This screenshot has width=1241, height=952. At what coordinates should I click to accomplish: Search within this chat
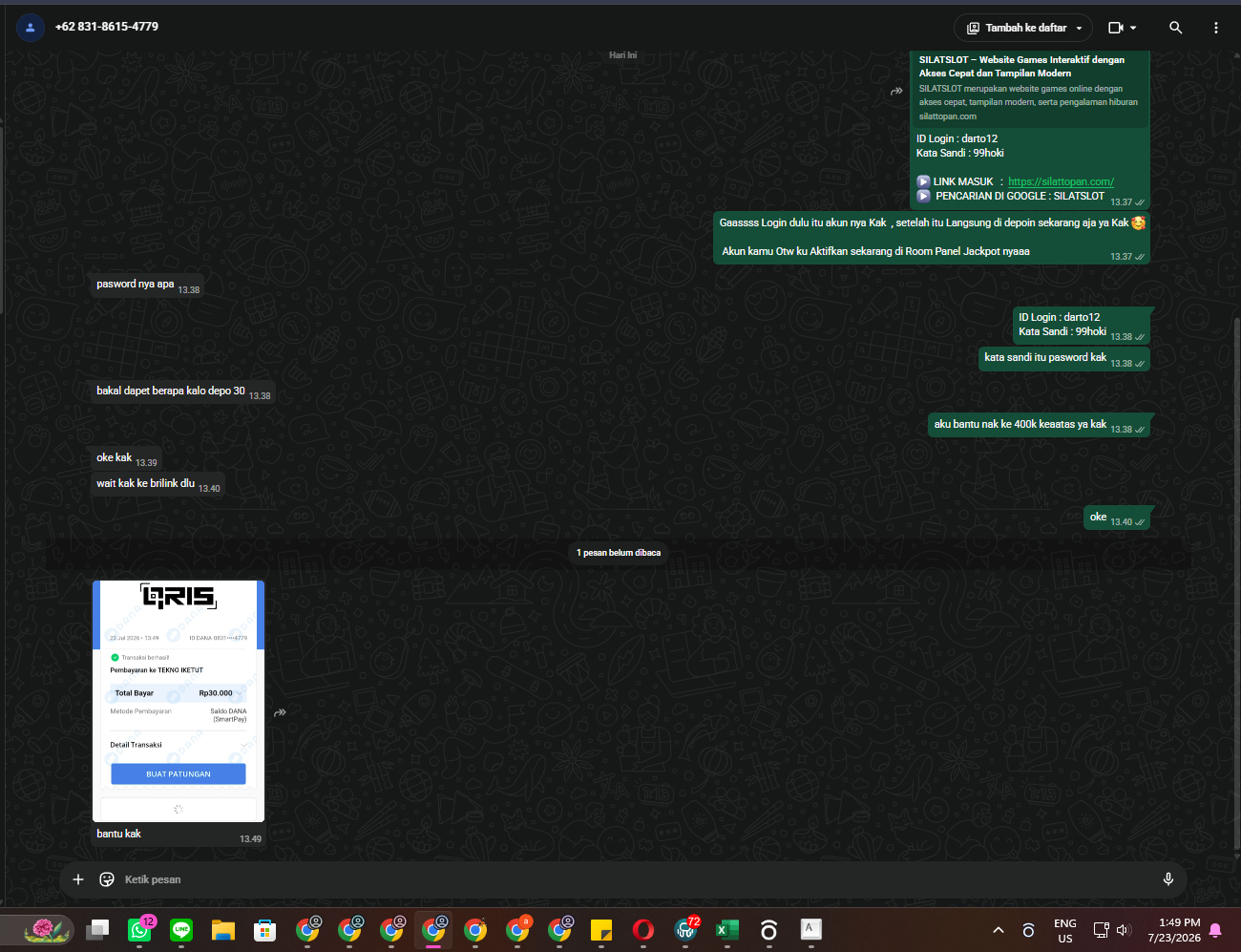click(1176, 28)
